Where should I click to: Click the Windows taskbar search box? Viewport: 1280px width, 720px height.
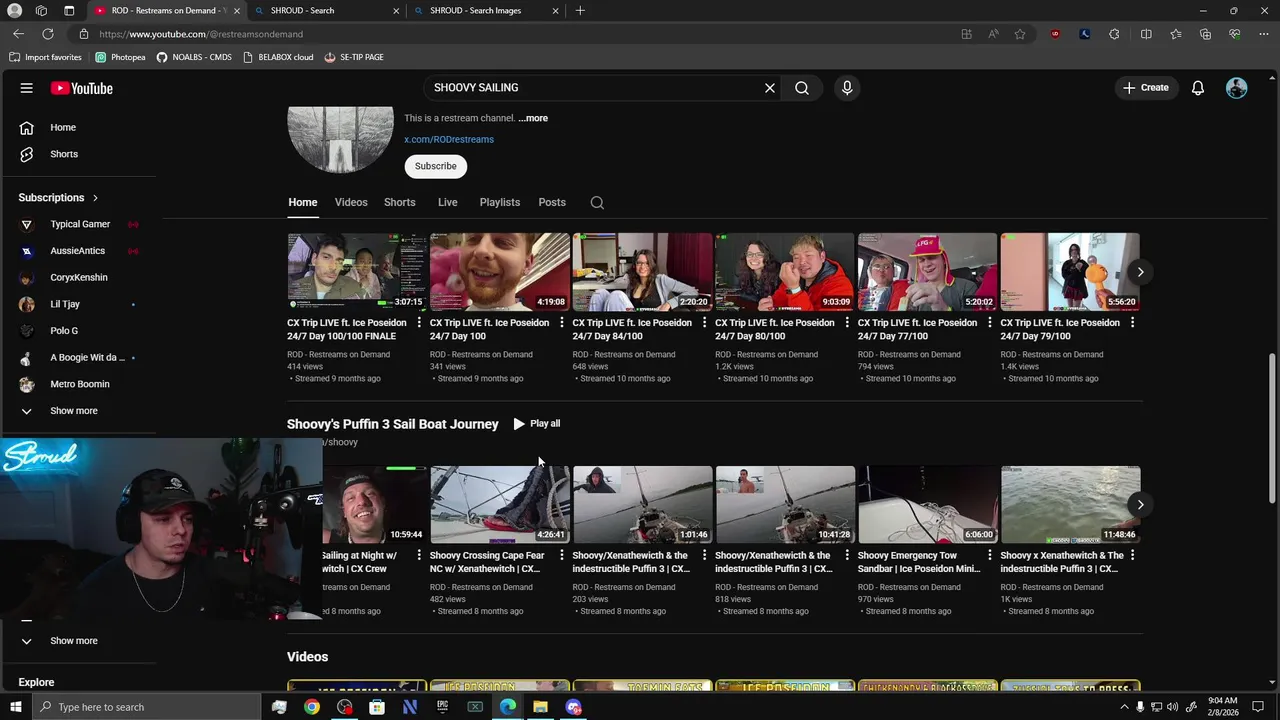(145, 707)
